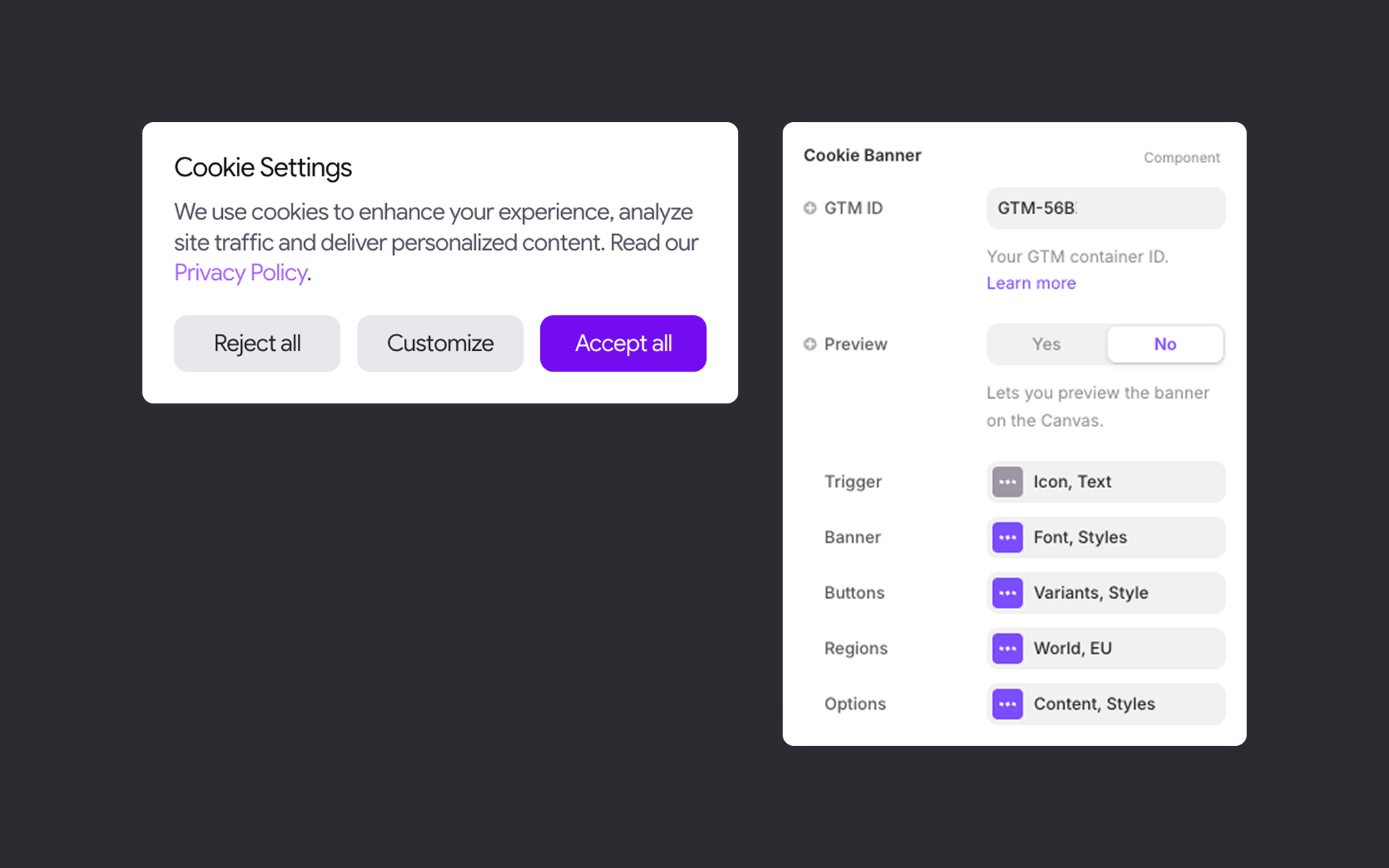The height and width of the screenshot is (868, 1389).
Task: Follow the Privacy Policy link
Action: pyautogui.click(x=240, y=273)
